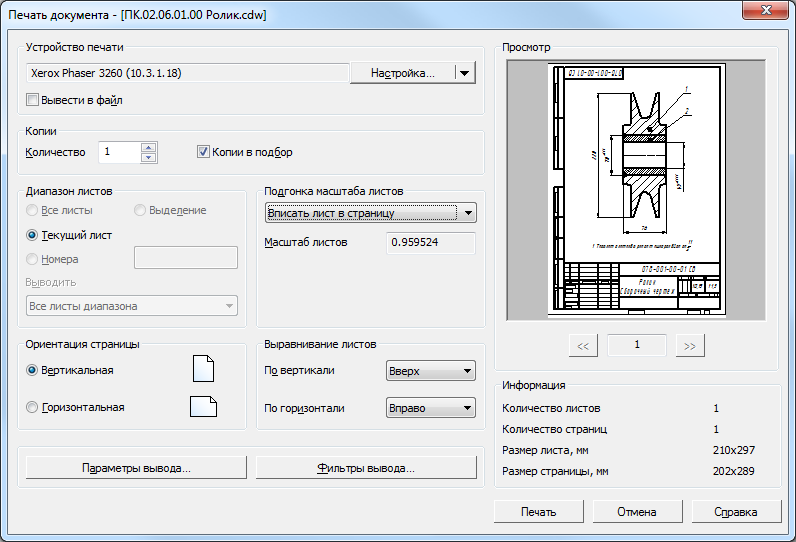Viewport: 796px width, 542px height.
Task: Uncheck 'Копии в подбор' option
Action: (203, 152)
